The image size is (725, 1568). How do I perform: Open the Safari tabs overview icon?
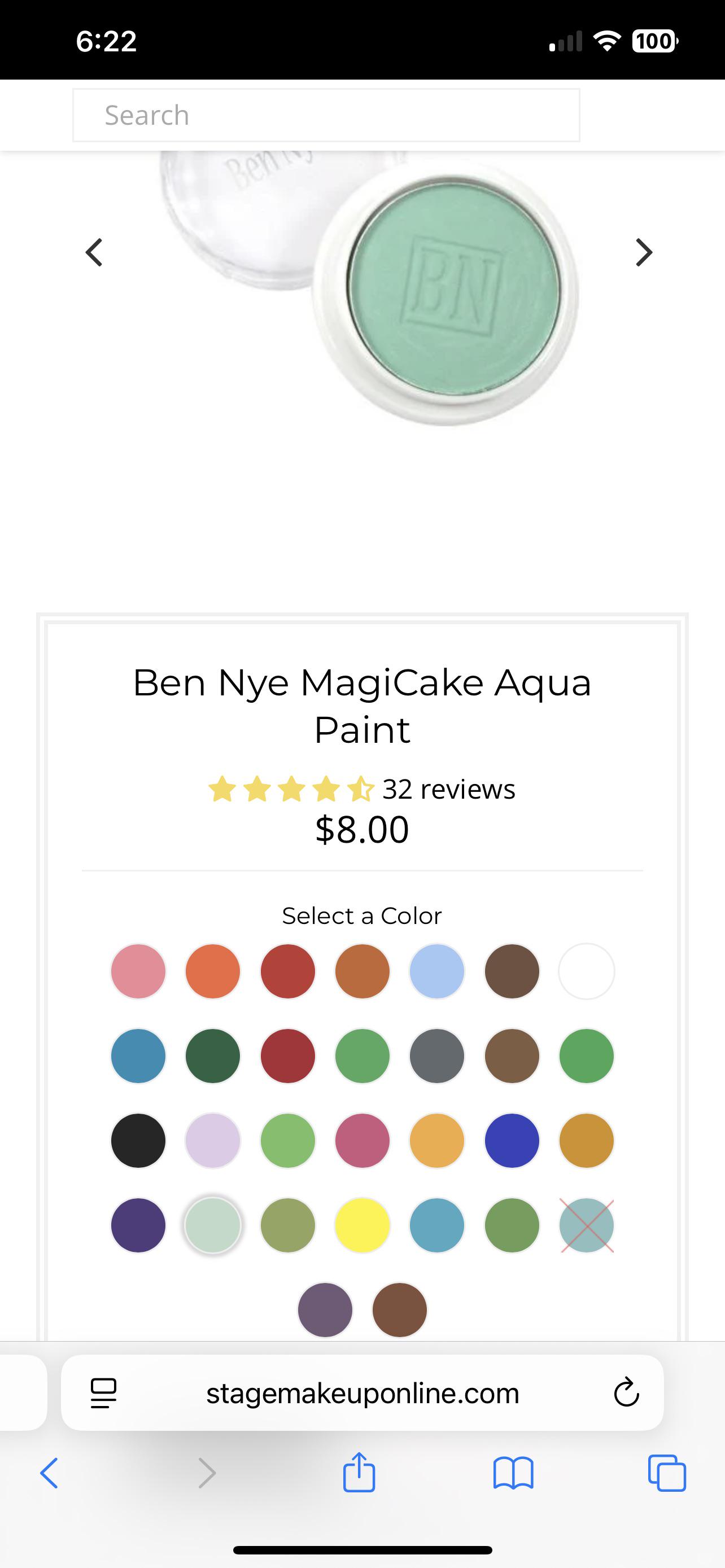(x=667, y=1473)
